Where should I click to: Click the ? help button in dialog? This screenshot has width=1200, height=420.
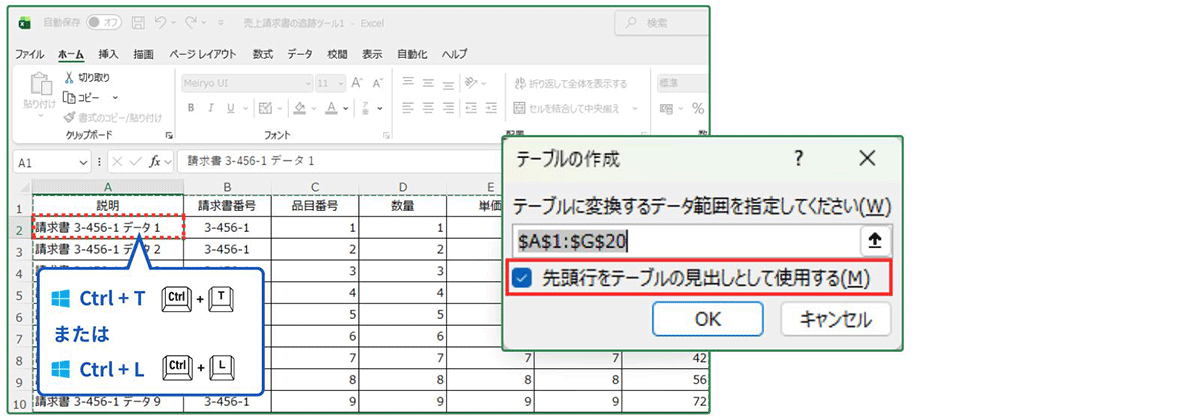click(x=798, y=158)
